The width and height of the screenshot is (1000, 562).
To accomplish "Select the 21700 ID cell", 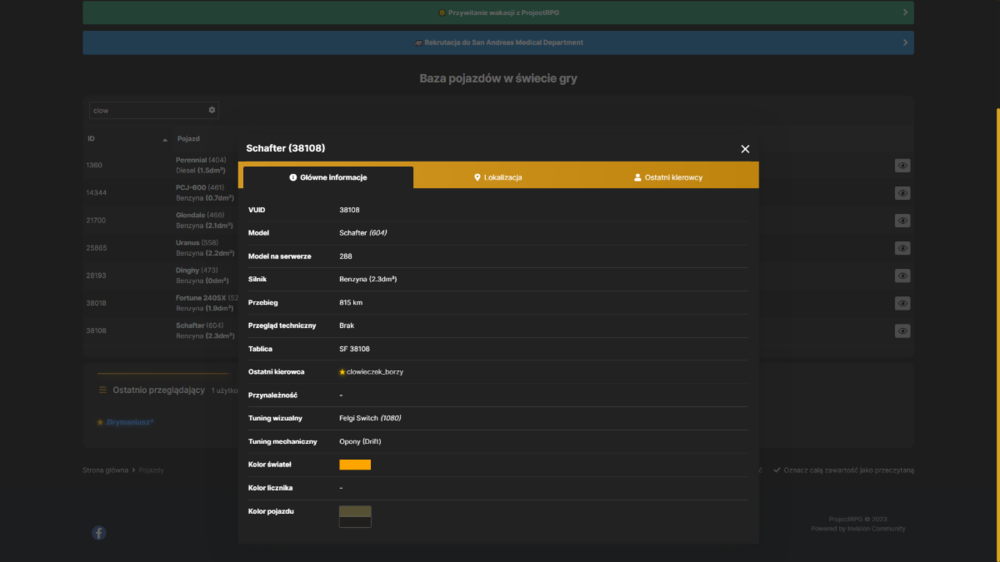I will tap(96, 220).
